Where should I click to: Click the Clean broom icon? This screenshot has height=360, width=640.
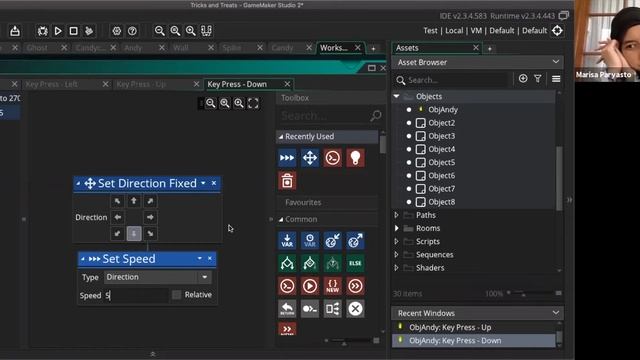89,31
